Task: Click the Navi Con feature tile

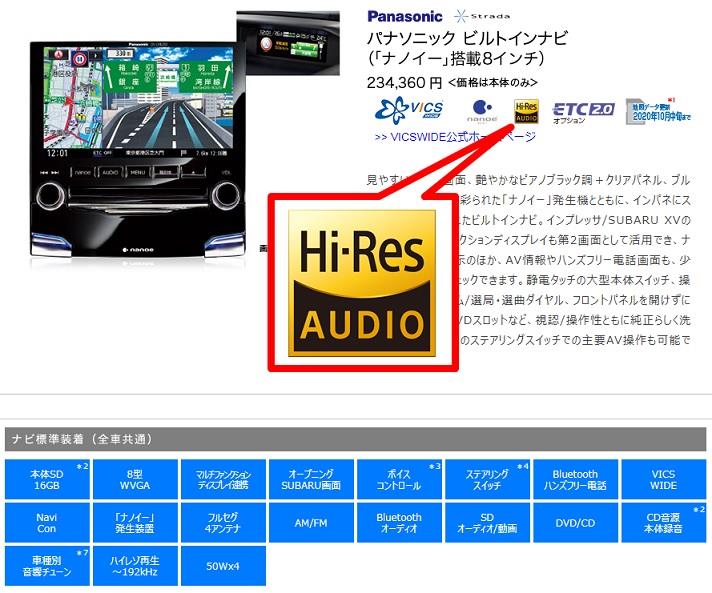Action: click(47, 523)
